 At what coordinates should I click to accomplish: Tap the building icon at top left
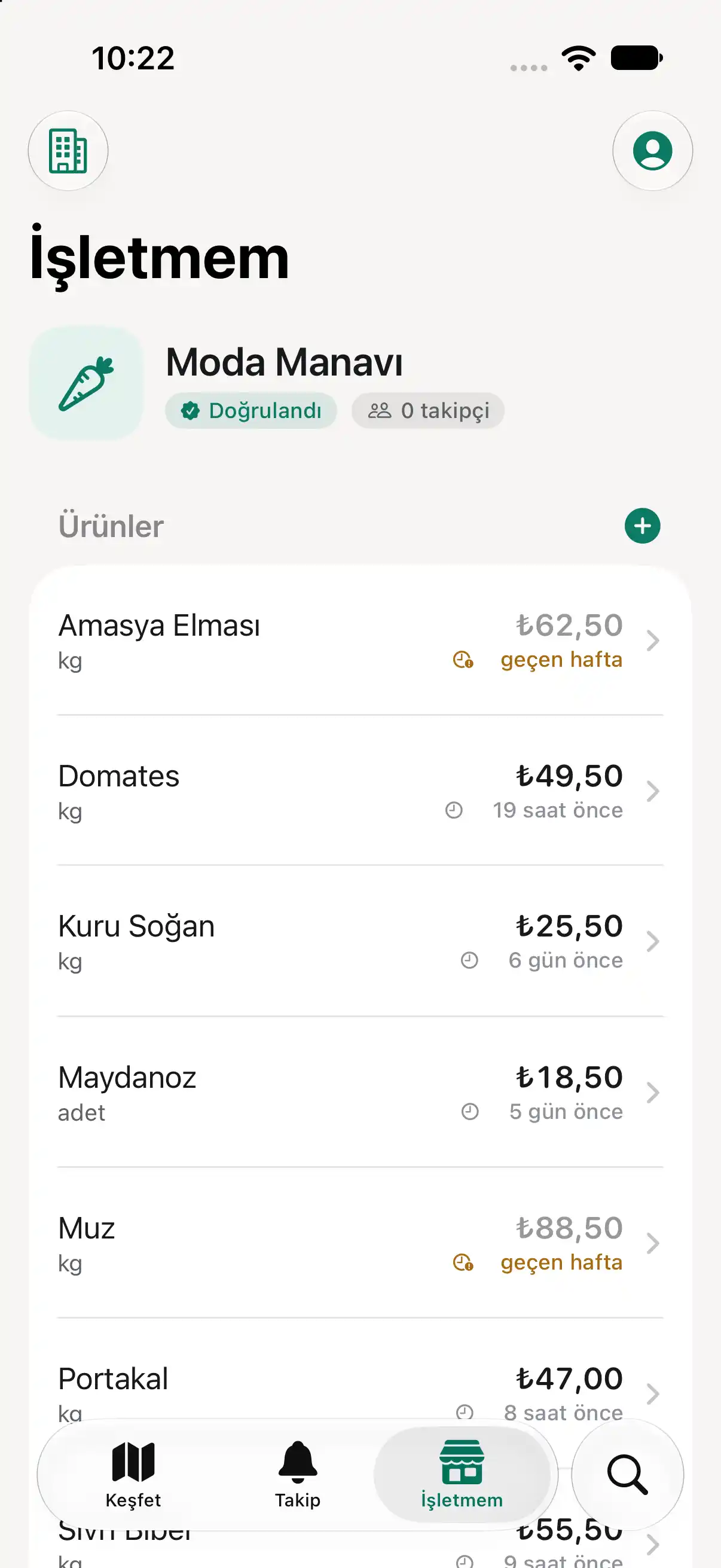pyautogui.click(x=68, y=150)
